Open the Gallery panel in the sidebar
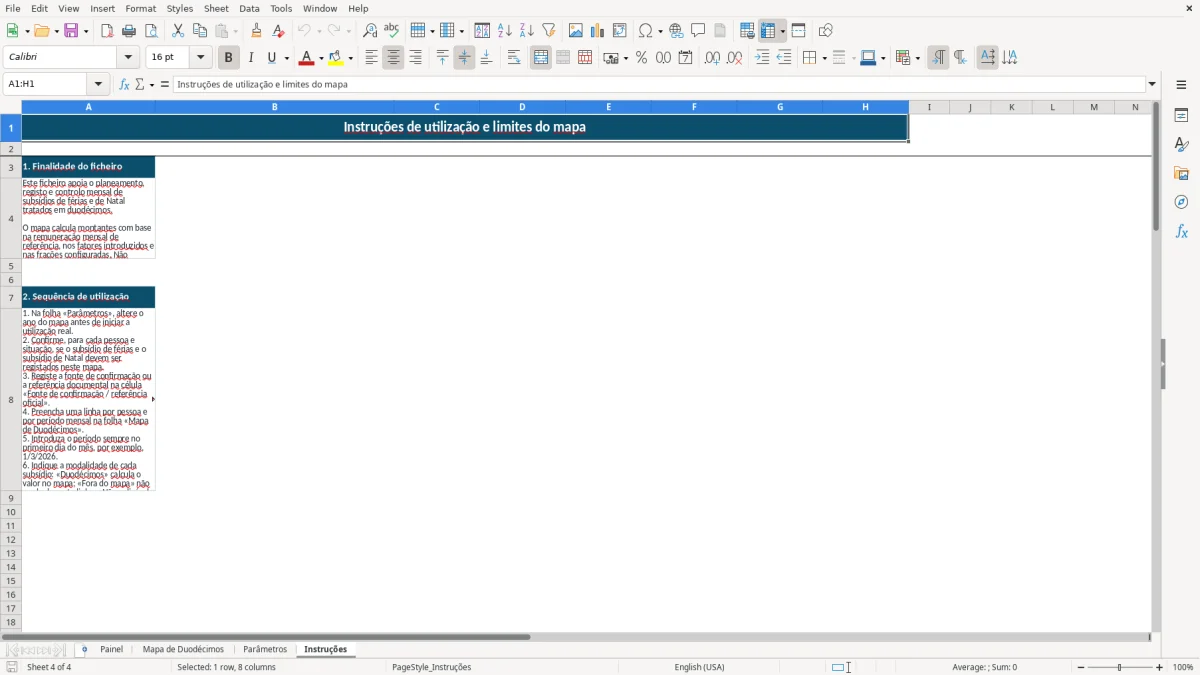Viewport: 1200px width, 675px height. point(1181,173)
